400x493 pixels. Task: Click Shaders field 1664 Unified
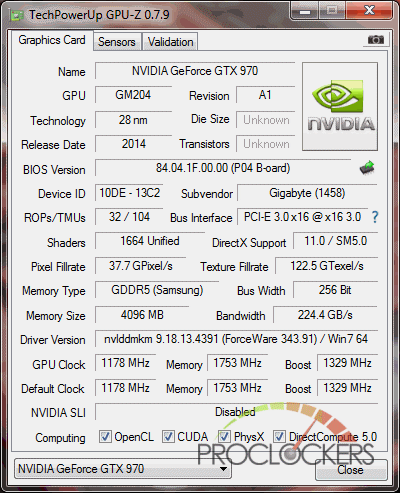click(x=150, y=241)
